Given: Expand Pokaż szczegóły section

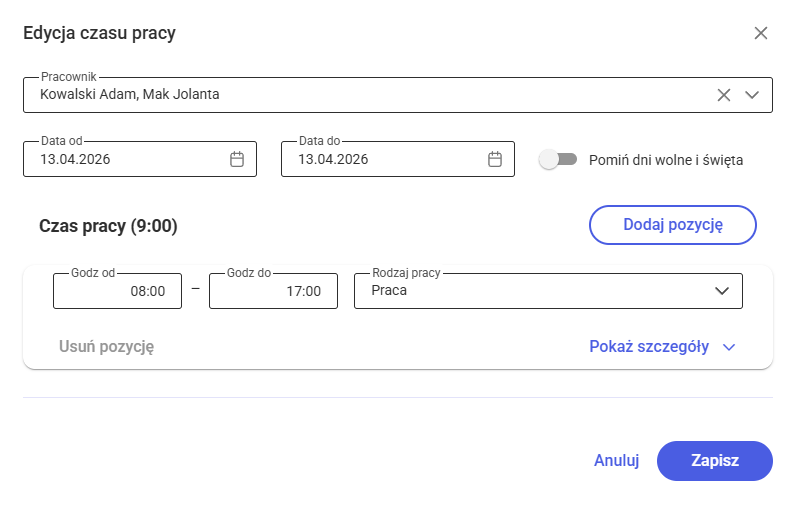Looking at the screenshot, I should tap(649, 347).
